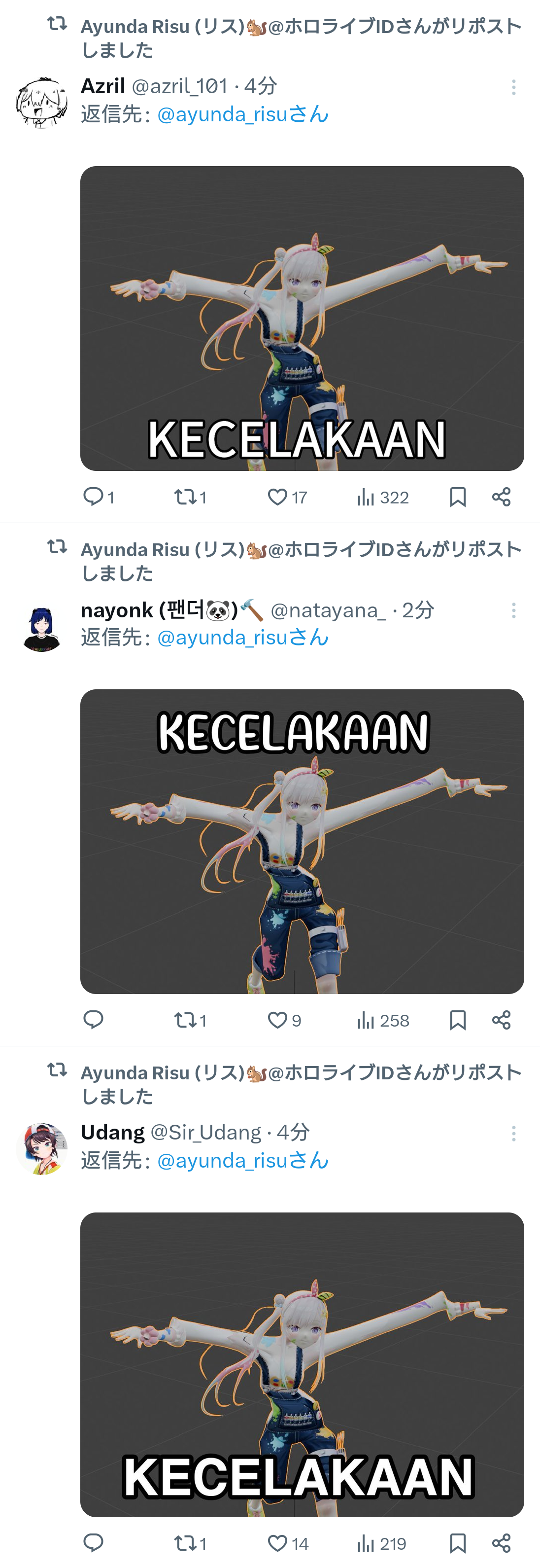Screen dimensions: 540x1568
Task: Bookmark Azril's post
Action: [x=458, y=497]
